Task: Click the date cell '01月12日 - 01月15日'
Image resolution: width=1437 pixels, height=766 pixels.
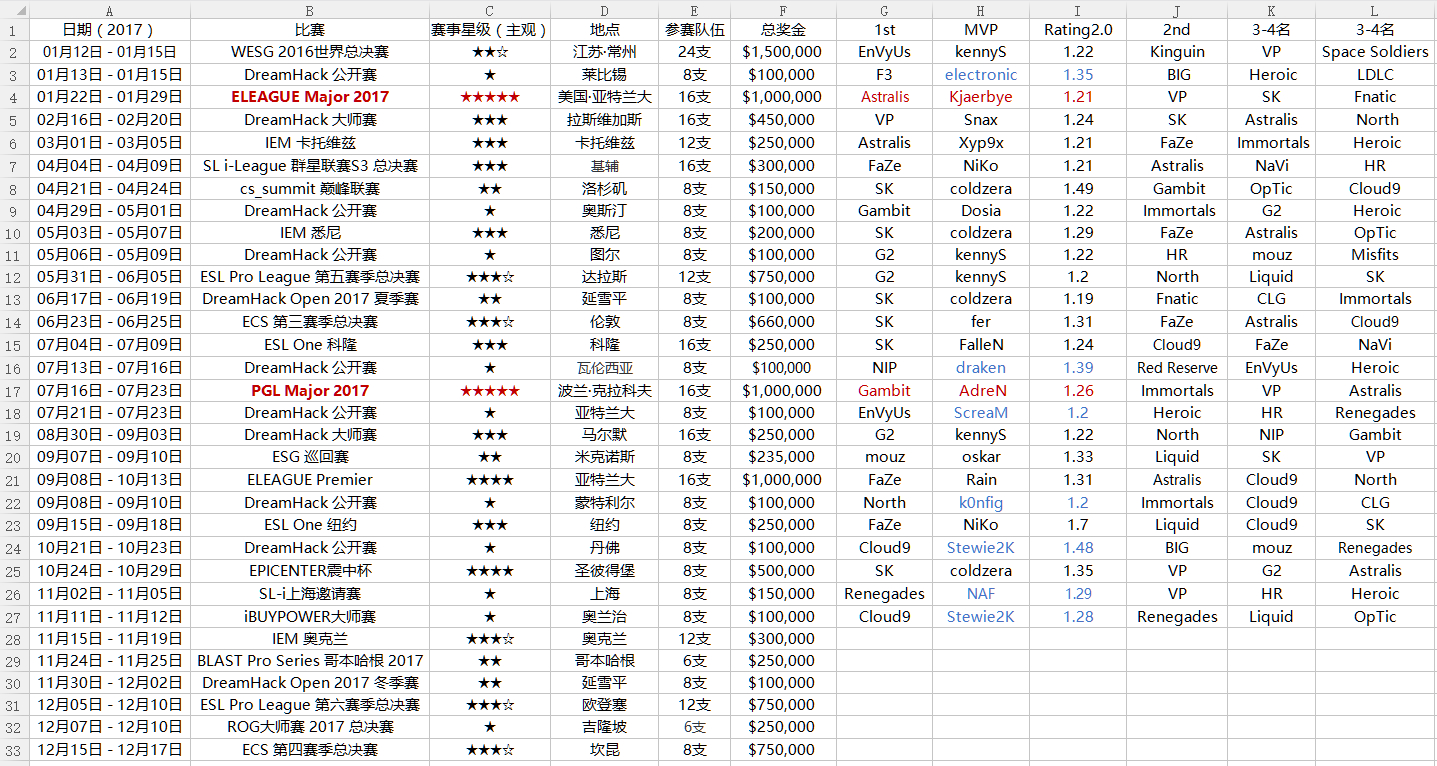Action: coord(110,52)
